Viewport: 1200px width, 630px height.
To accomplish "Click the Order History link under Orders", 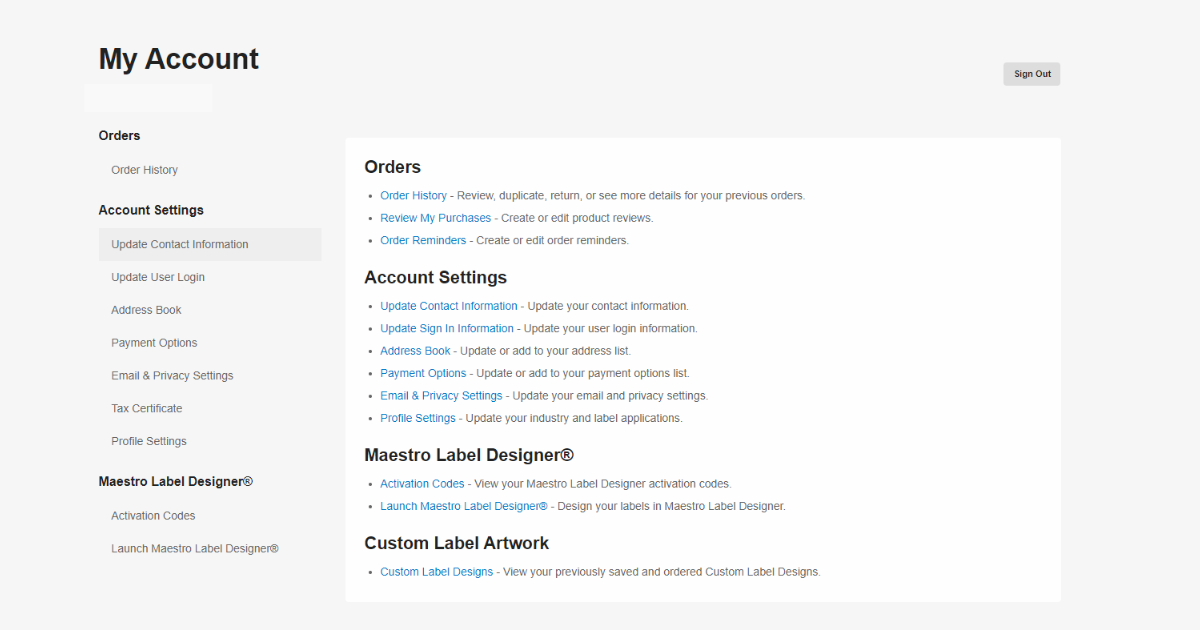I will (x=413, y=195).
